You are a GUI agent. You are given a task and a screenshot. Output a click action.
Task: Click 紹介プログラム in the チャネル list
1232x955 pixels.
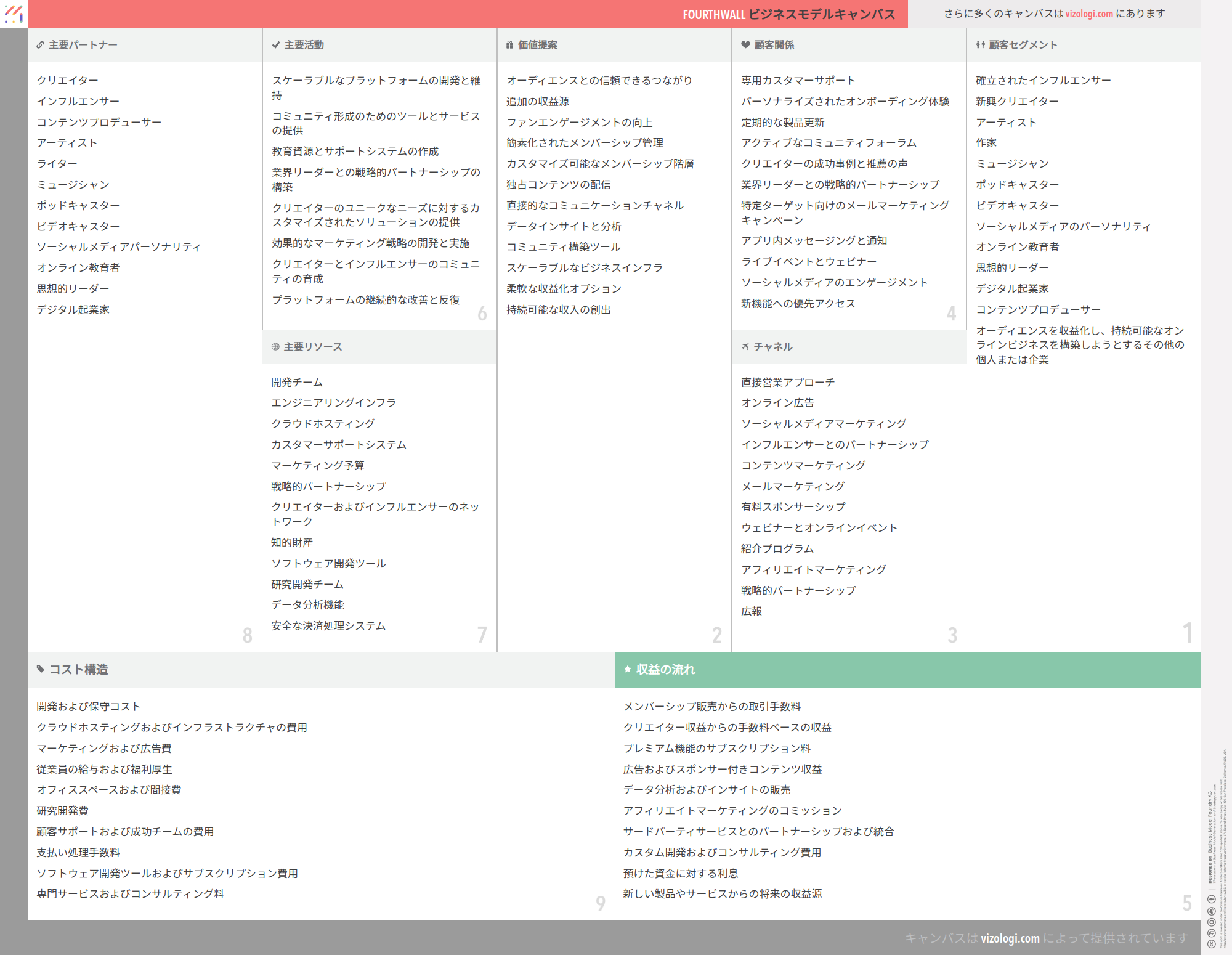coord(777,548)
